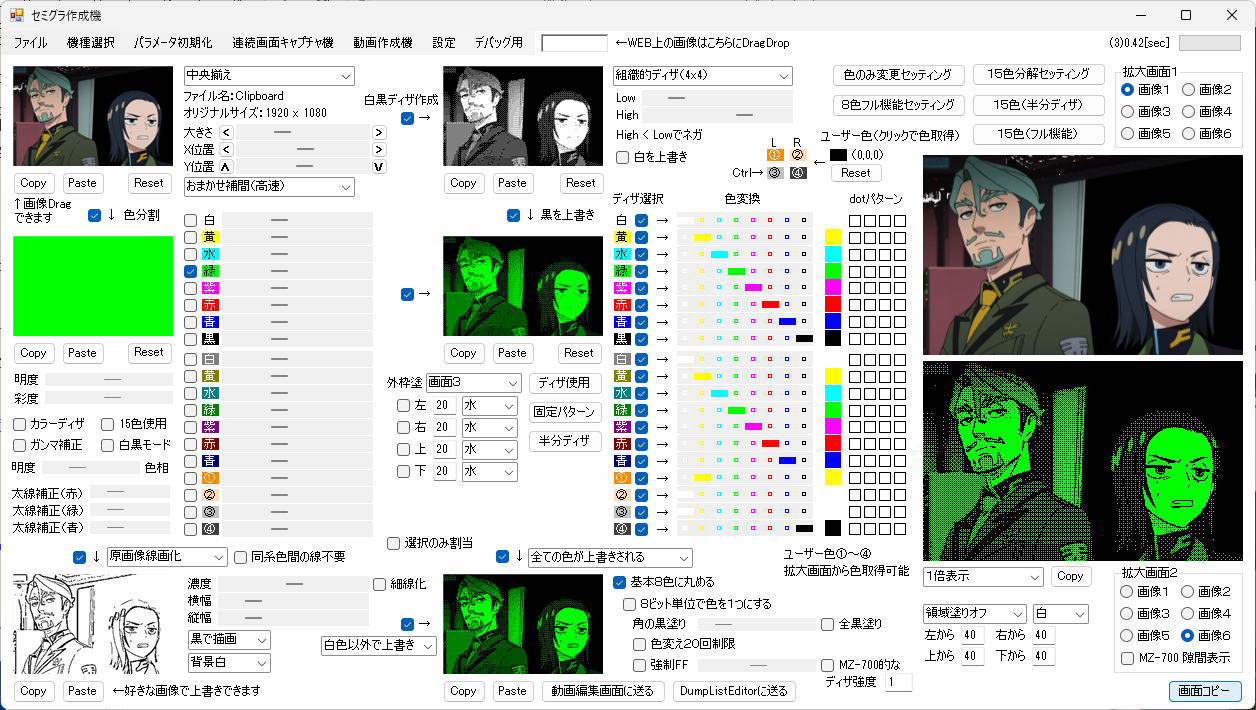1256x710 pixels.
Task: Open the 設定 menu
Action: pyautogui.click(x=444, y=43)
